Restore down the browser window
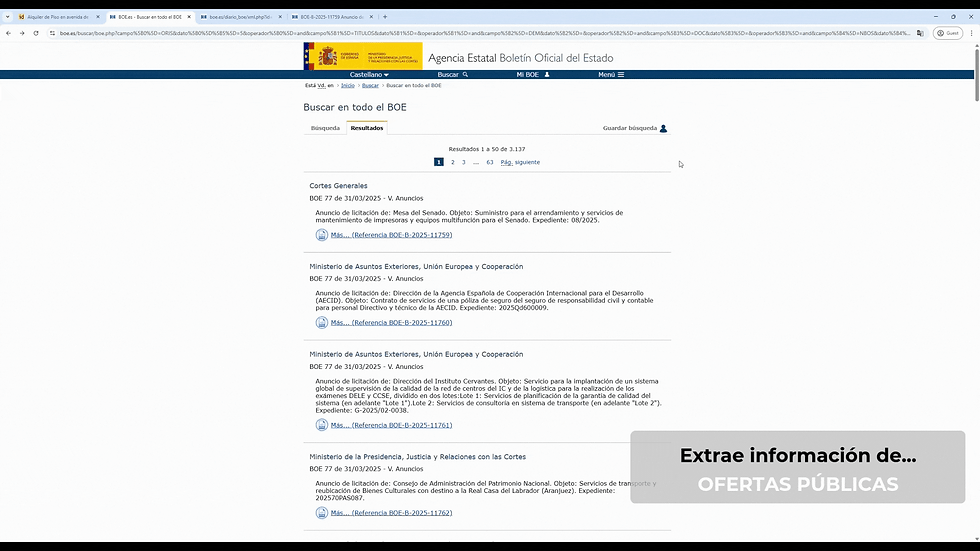Screen dimensions: 980x551 click(x=953, y=17)
